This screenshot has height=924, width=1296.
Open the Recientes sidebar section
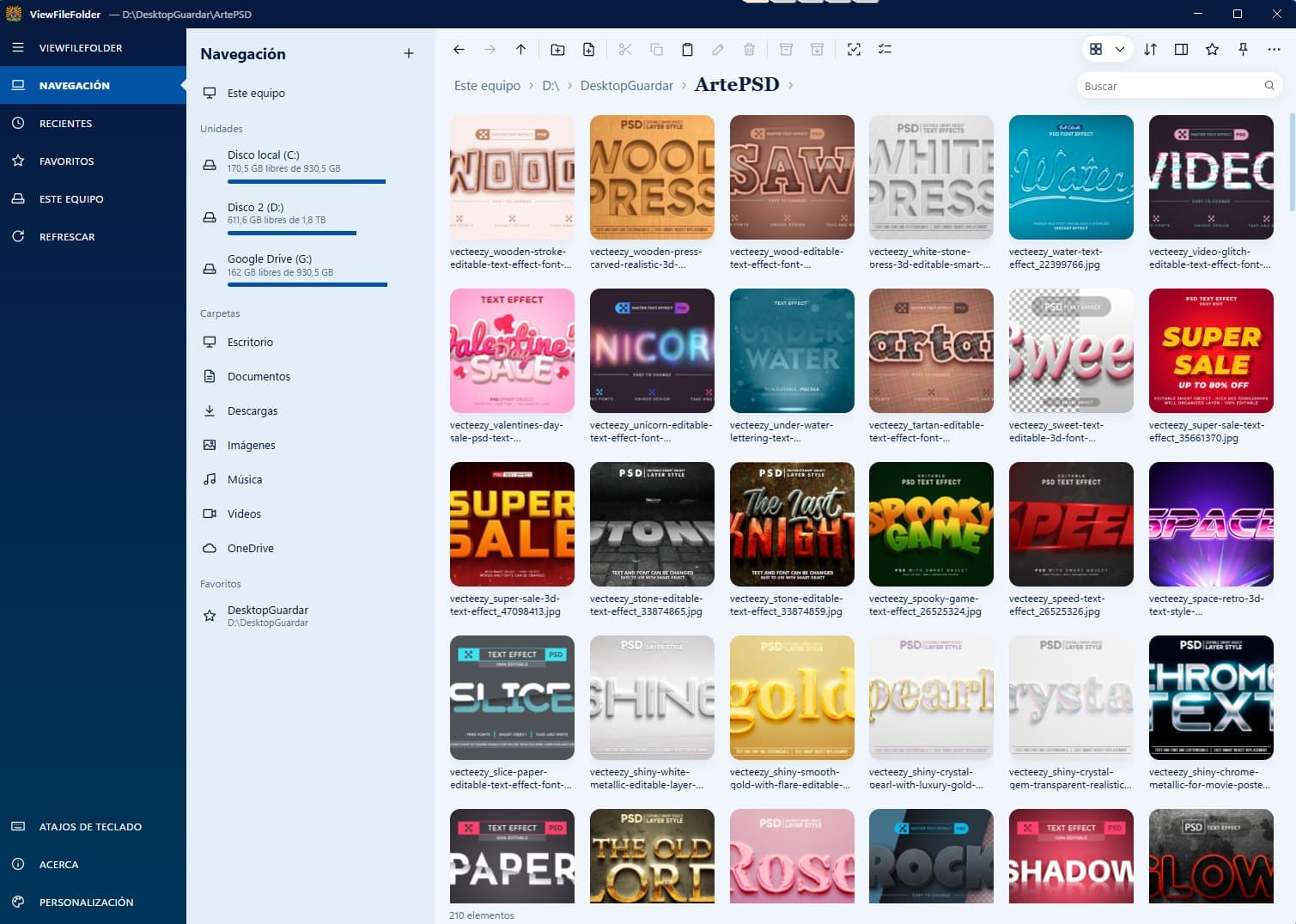(93, 123)
